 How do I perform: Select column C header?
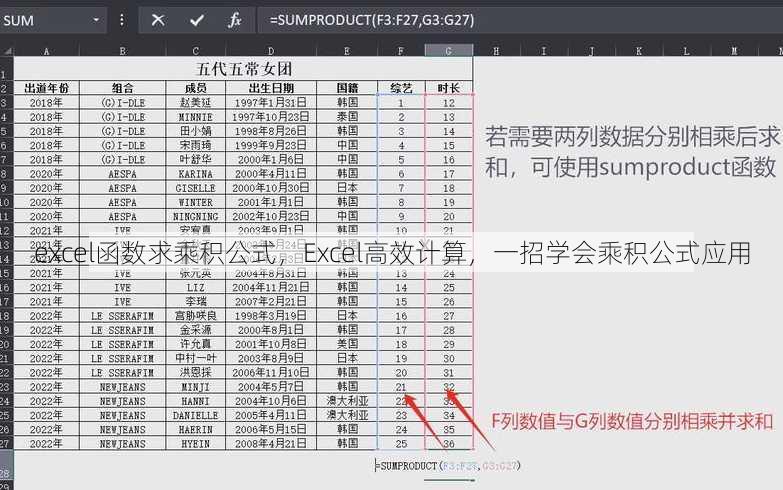point(195,51)
